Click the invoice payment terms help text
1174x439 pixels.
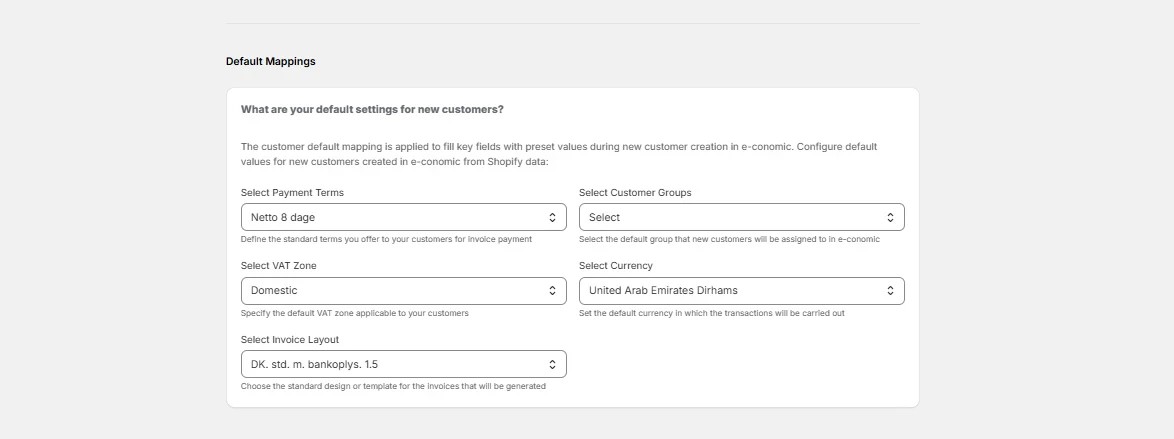(x=386, y=239)
